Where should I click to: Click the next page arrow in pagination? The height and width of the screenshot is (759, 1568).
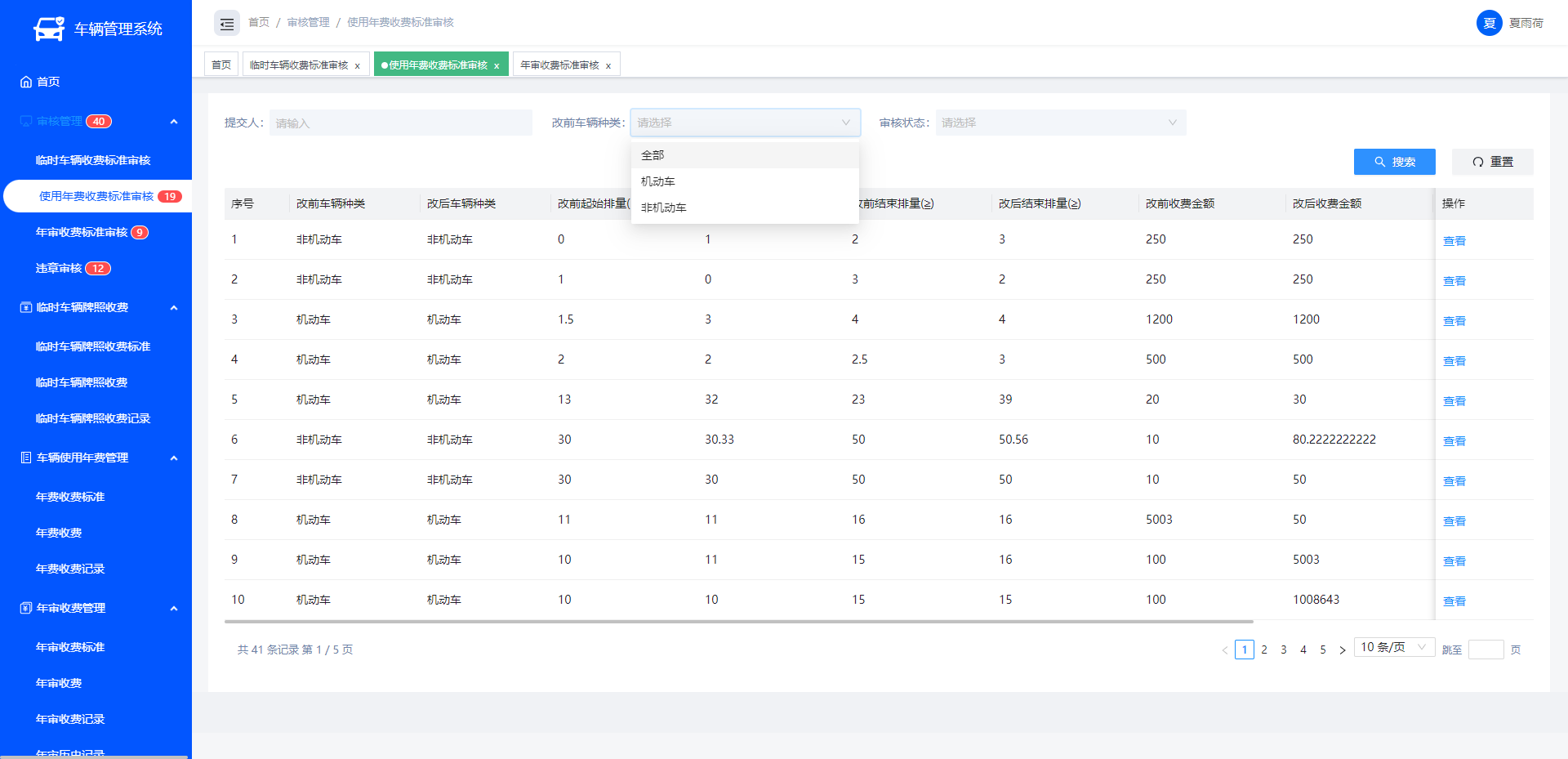click(1342, 650)
